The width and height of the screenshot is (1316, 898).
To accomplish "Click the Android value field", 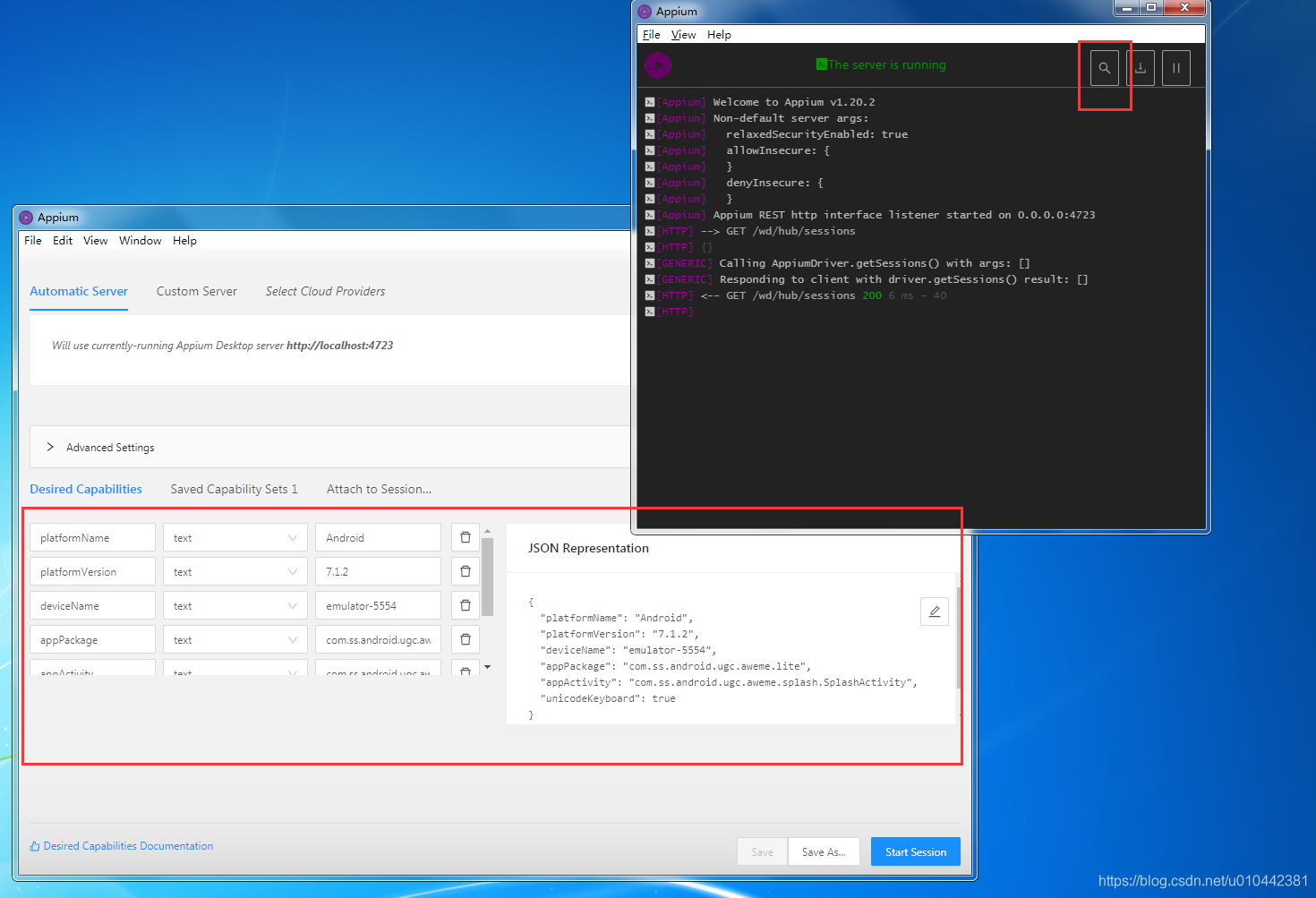I will (378, 537).
